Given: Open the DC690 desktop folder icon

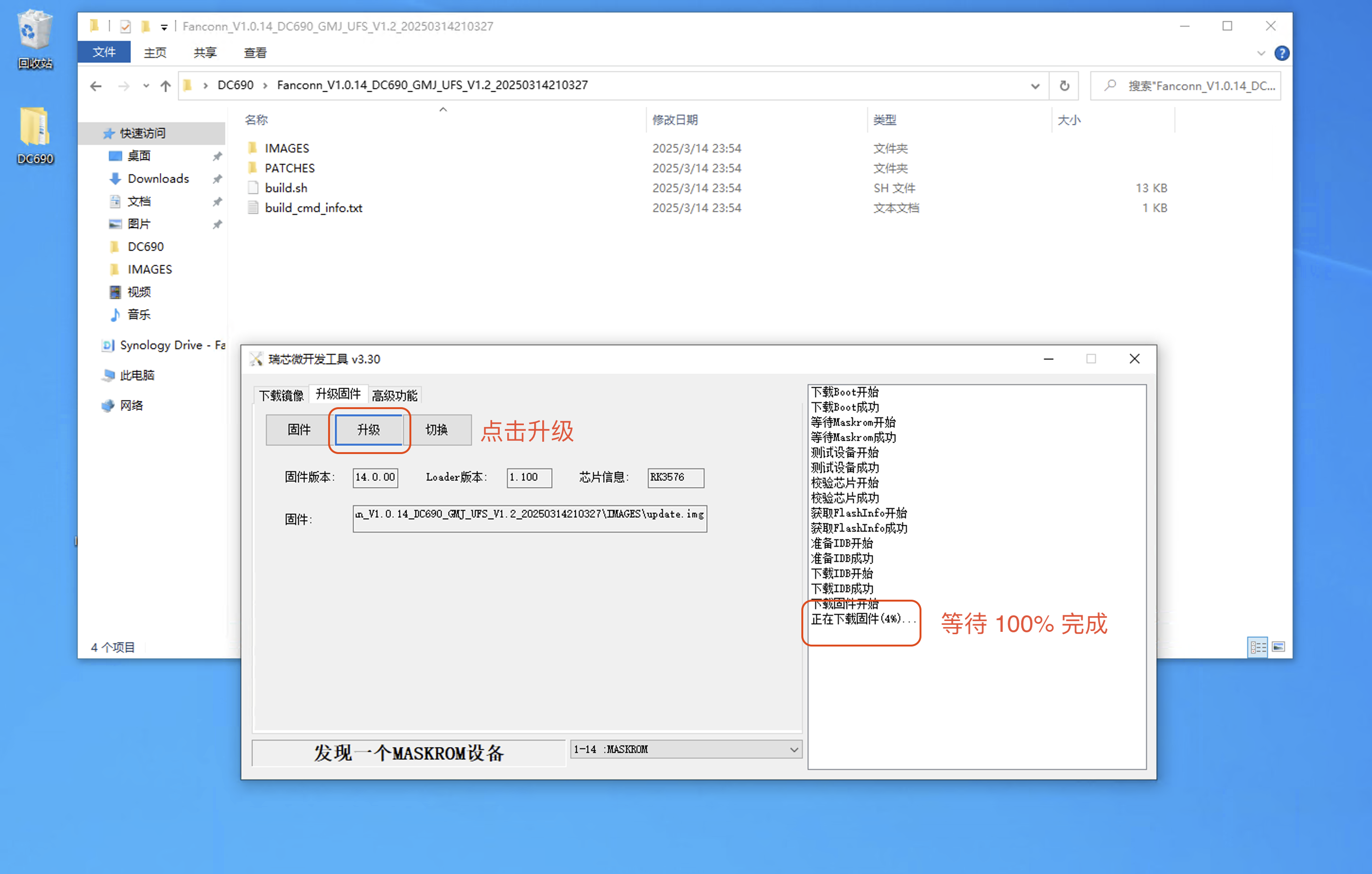Looking at the screenshot, I should tap(35, 136).
